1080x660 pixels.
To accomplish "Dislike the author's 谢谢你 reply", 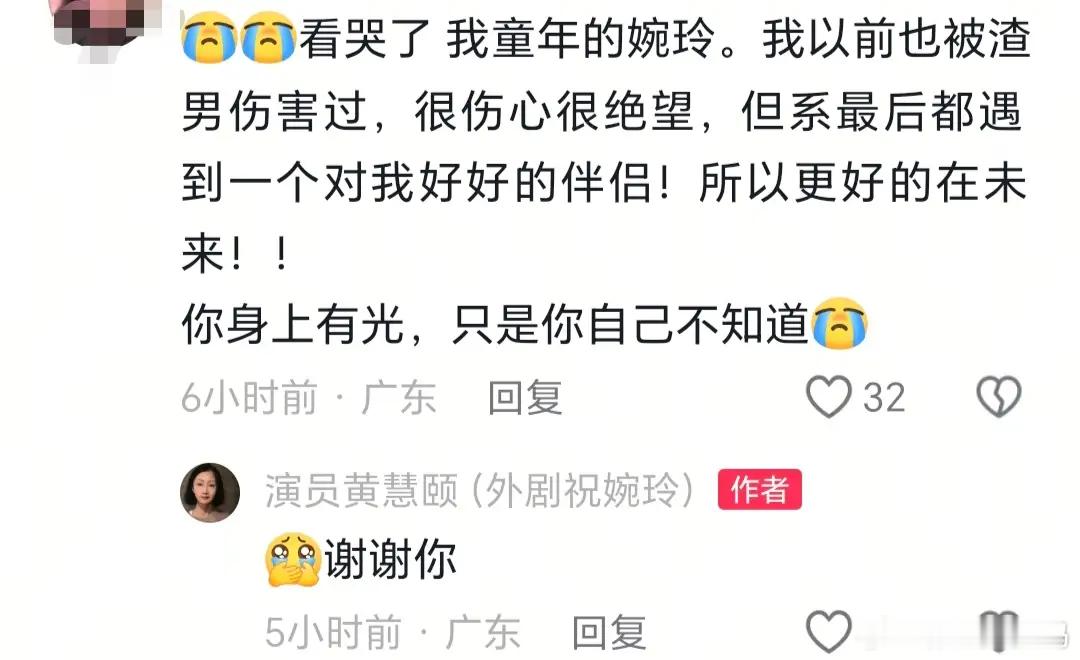I will click(999, 631).
